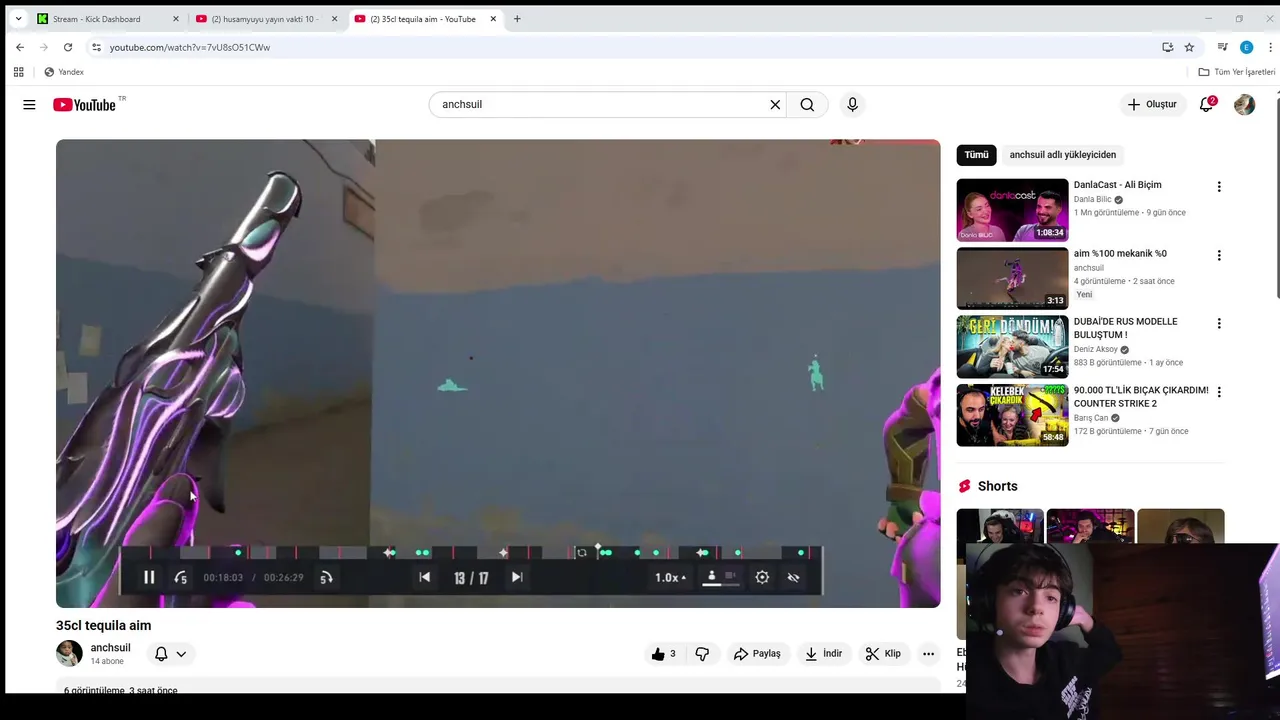Click the address bar URL
Screen dimensions: 1280x720
(190, 47)
